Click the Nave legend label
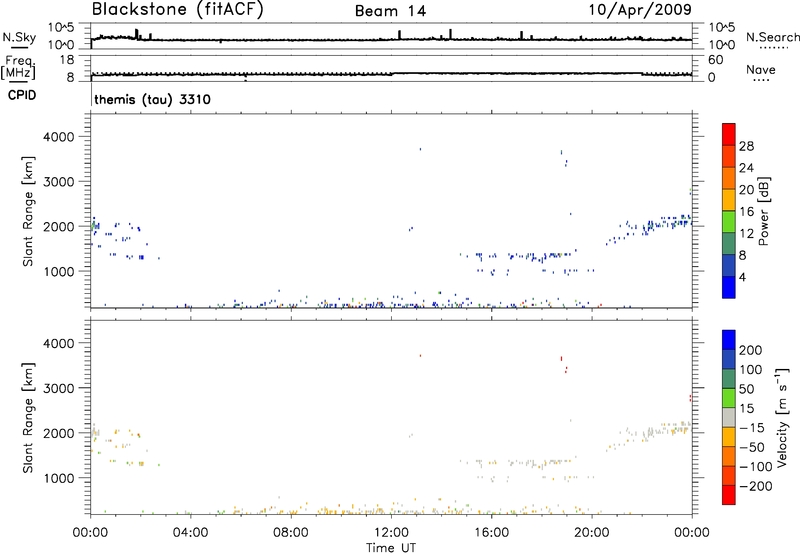800x554 pixels. pyautogui.click(x=761, y=69)
